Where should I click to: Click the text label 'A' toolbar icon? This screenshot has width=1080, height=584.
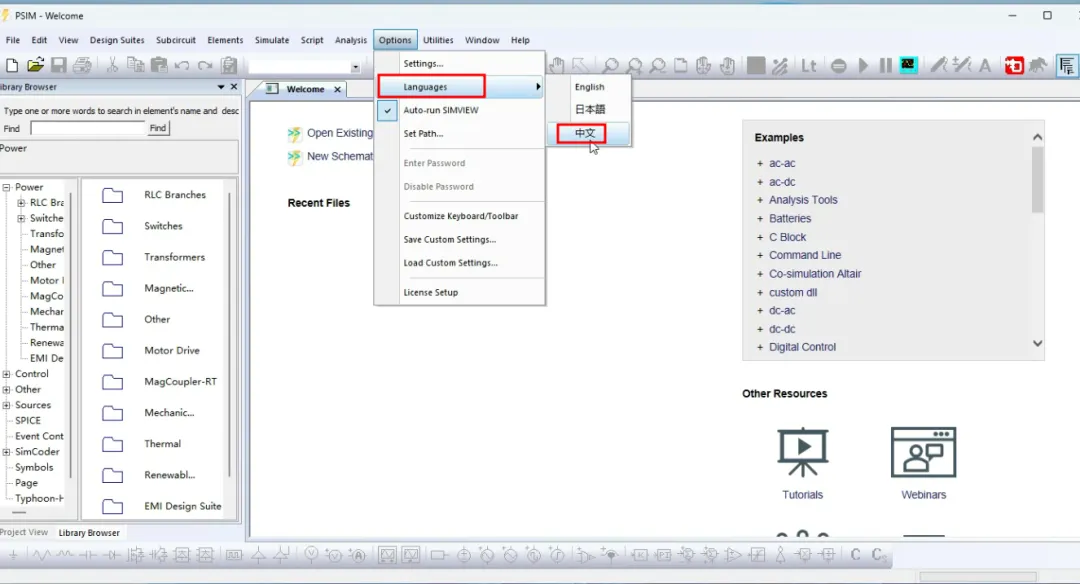click(x=985, y=65)
